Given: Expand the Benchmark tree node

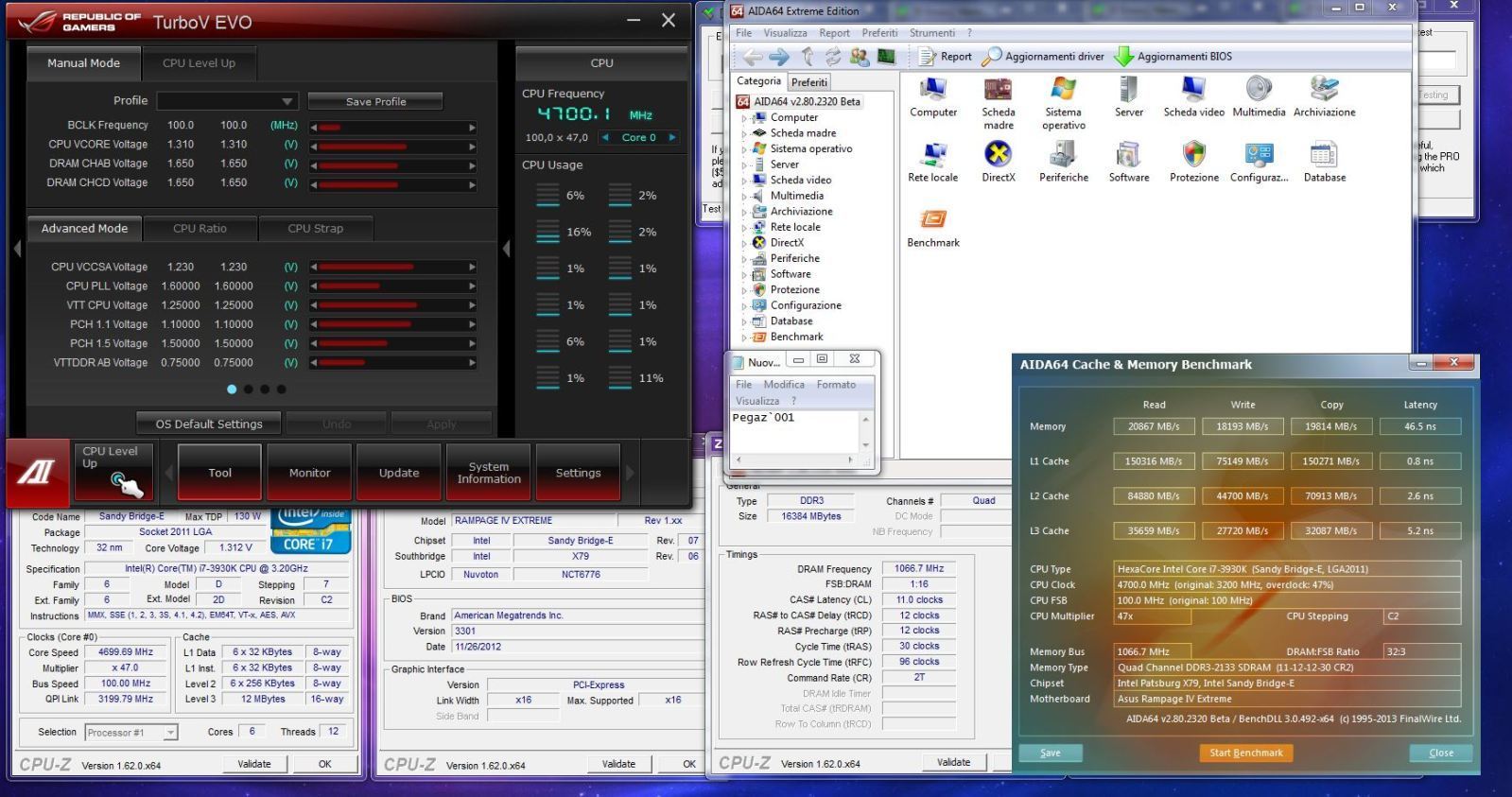Looking at the screenshot, I should tap(744, 338).
